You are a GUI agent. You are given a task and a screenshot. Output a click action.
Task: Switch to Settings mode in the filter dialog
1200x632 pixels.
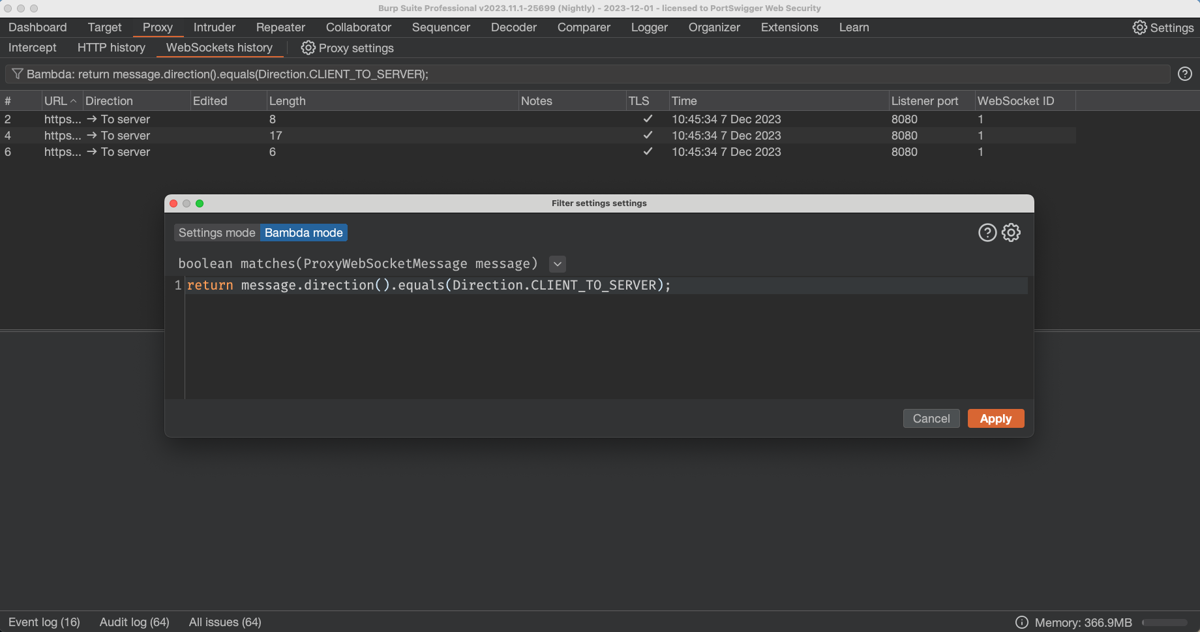click(x=217, y=233)
